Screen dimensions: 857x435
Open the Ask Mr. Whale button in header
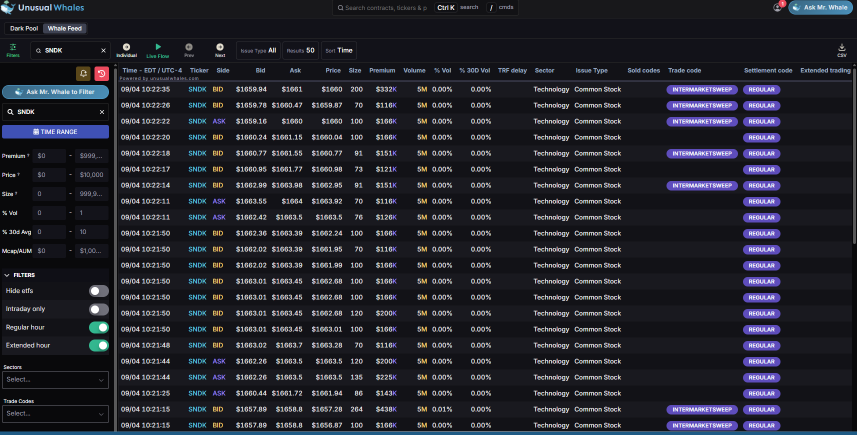coord(820,8)
